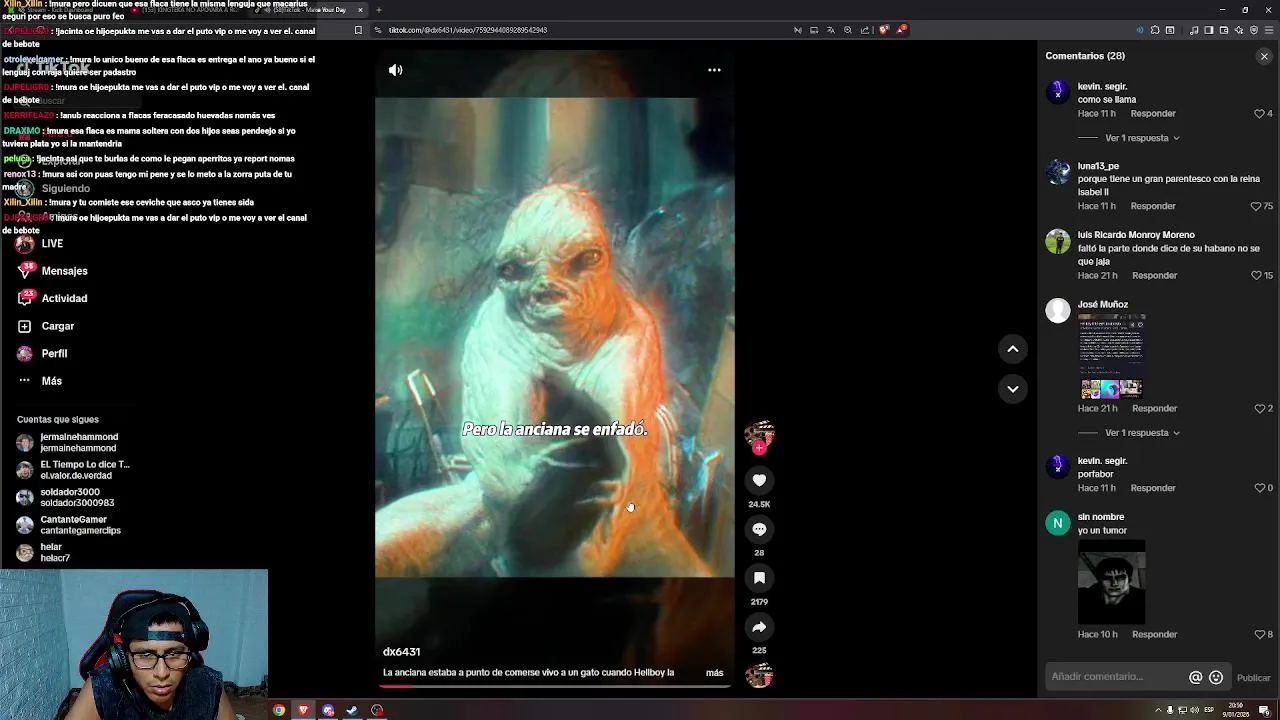
Task: Close the active TikTok browser tab
Action: click(360, 10)
